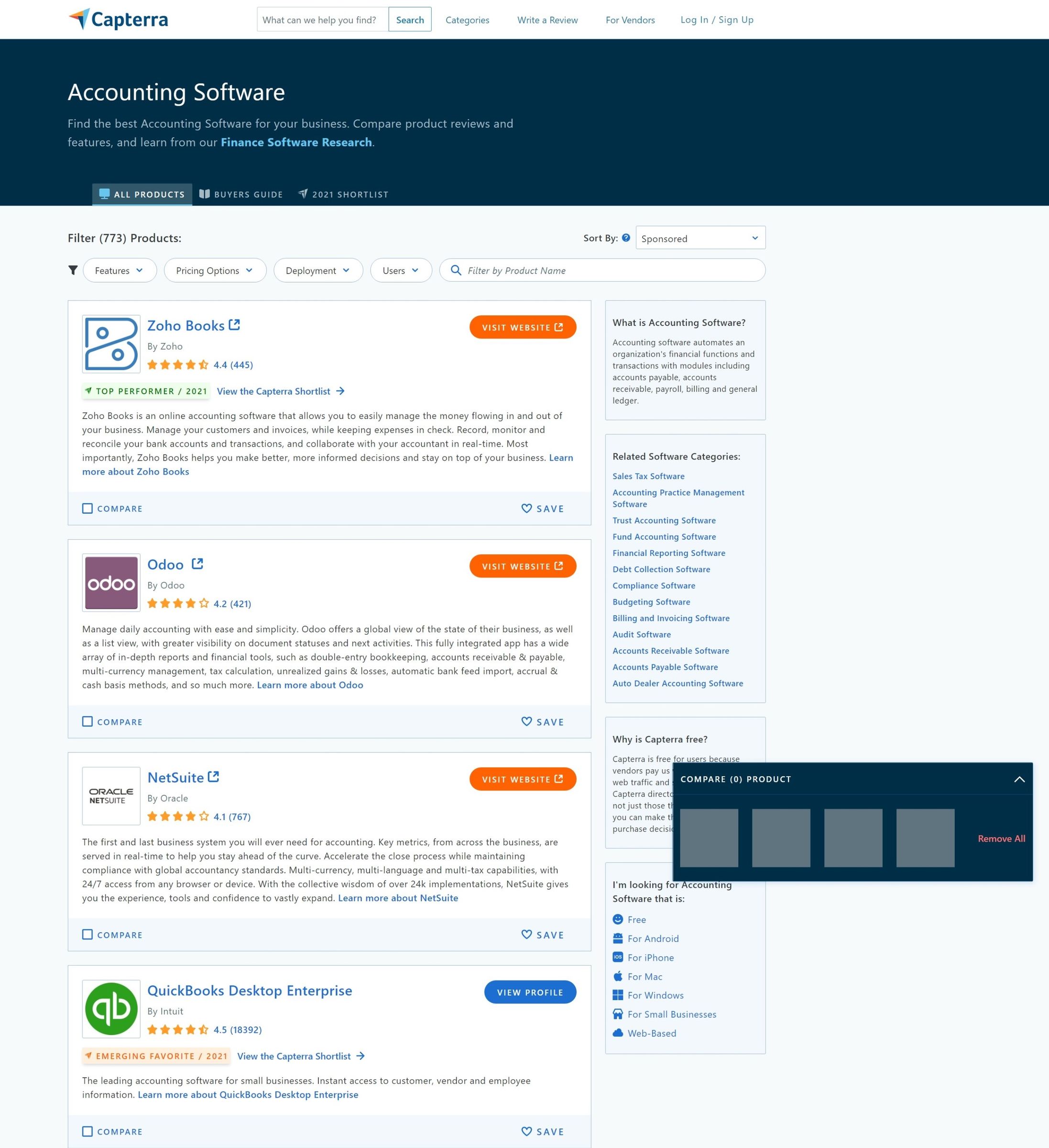Save Zoho Books using the heart icon
The height and width of the screenshot is (1148, 1049).
coord(526,508)
